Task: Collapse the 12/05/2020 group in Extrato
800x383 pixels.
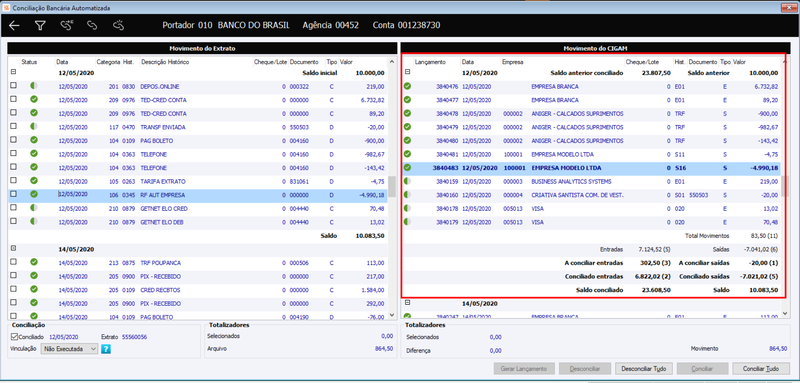Action: (13, 72)
